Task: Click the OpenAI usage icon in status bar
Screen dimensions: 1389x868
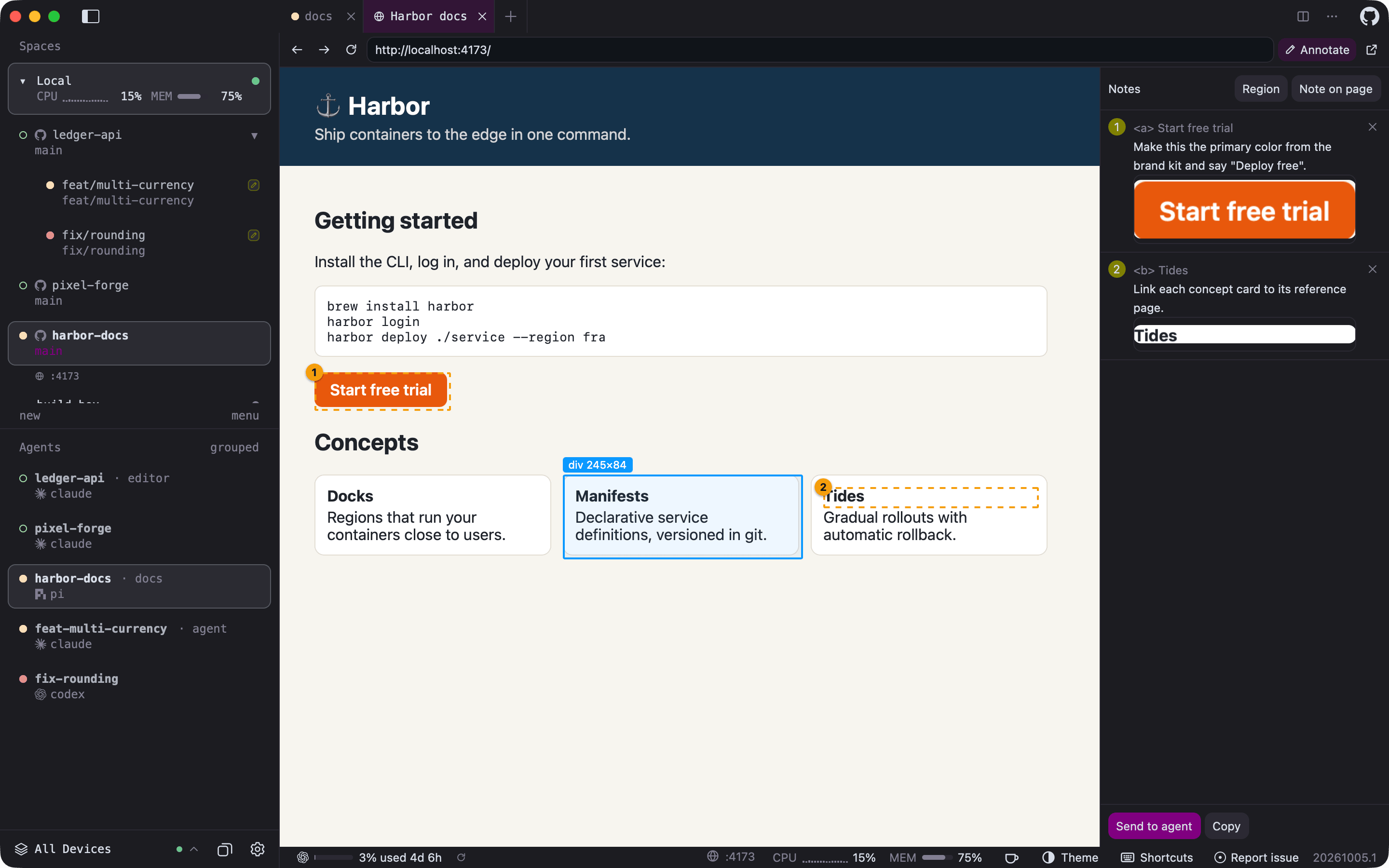Action: coord(302,857)
